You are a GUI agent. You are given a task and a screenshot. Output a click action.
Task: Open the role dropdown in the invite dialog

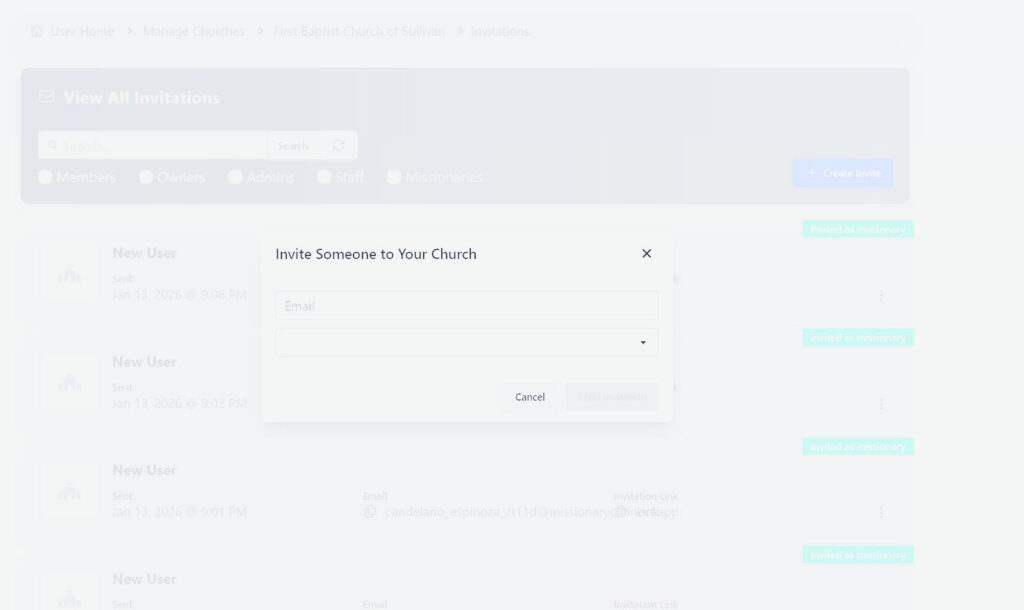(643, 342)
